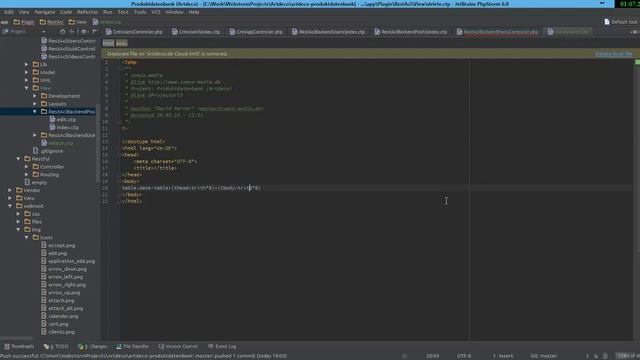The image size is (640, 360).
Task: Switch to the RestAclBackendPostsController.php tab
Action: [497, 32]
